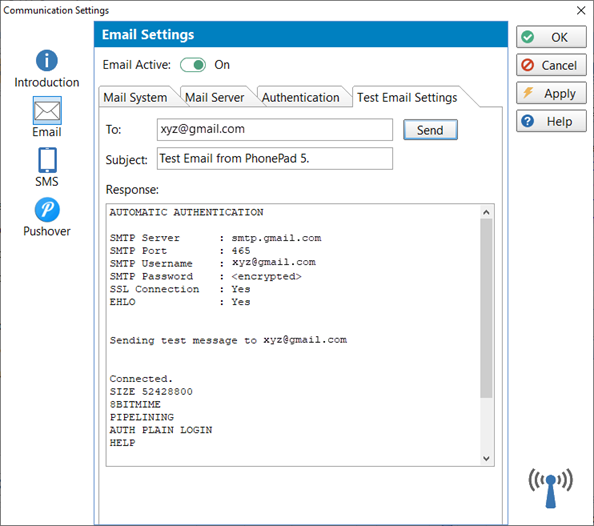Switch to the Mail Server tab

point(214,98)
